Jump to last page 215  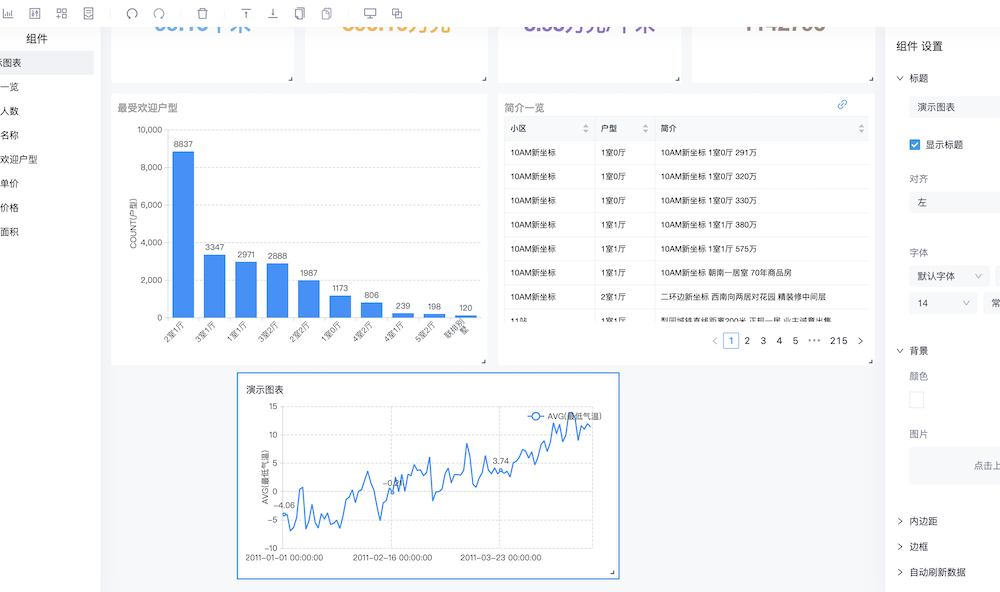(x=838, y=341)
